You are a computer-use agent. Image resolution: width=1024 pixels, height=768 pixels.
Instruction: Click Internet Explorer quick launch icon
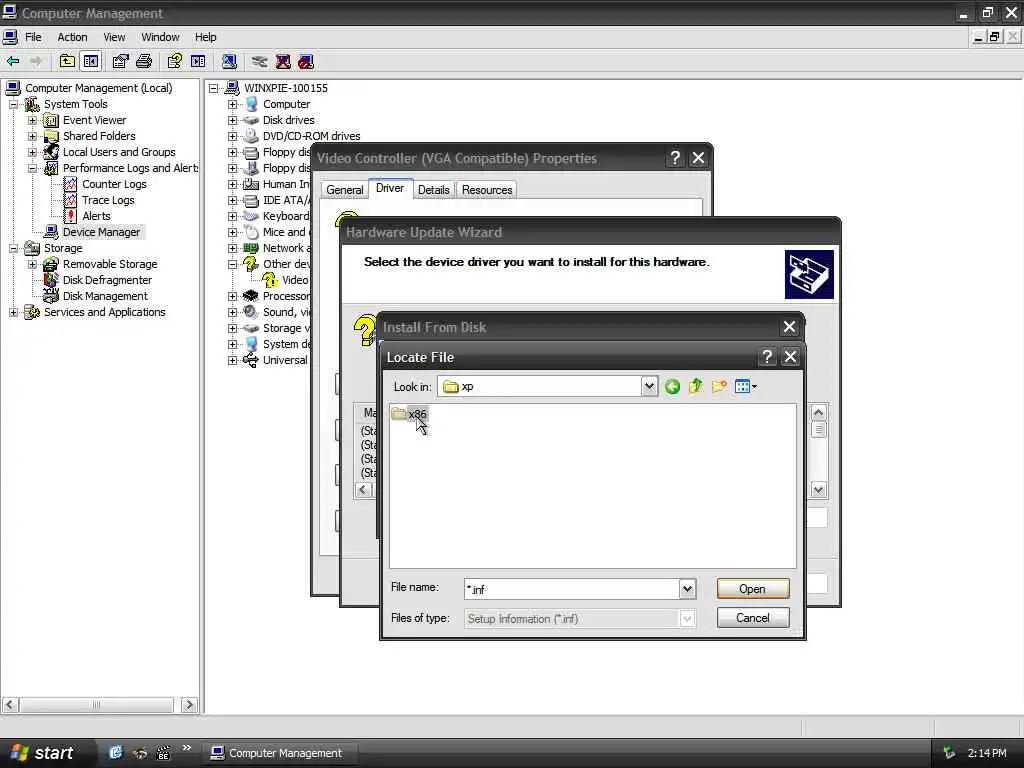[116, 752]
